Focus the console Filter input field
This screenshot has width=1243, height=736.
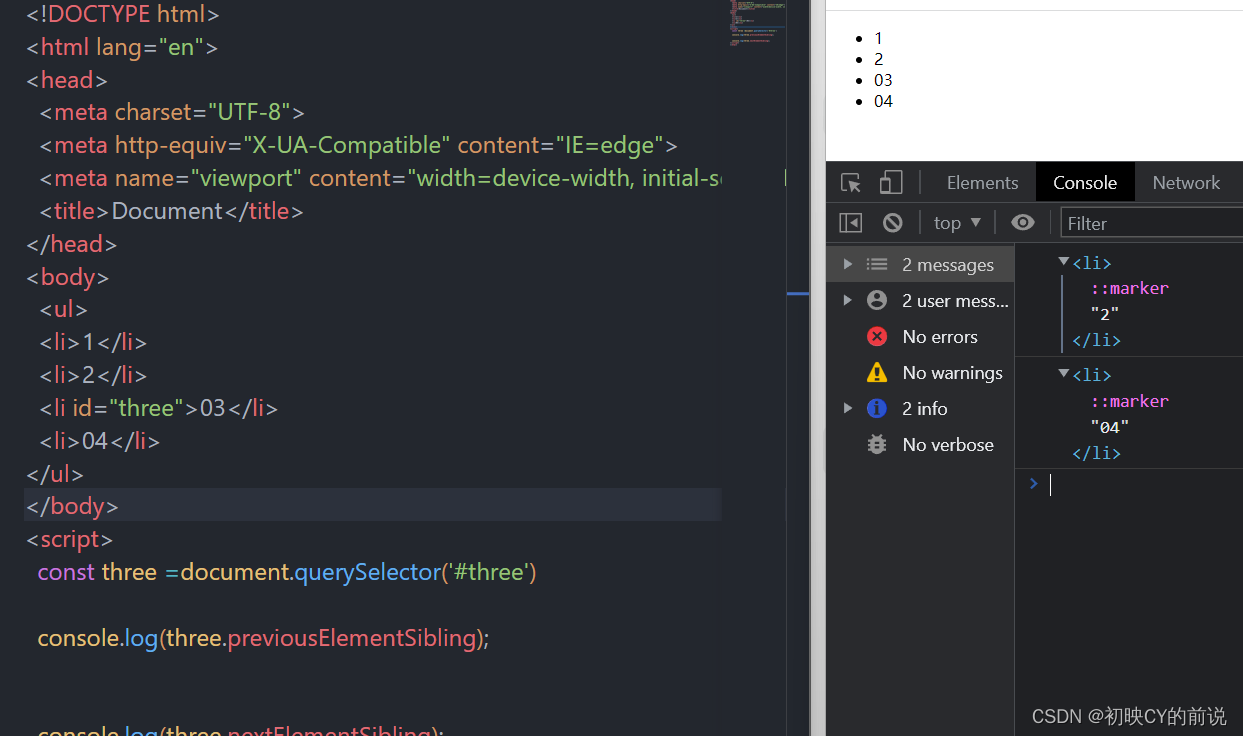(1152, 223)
